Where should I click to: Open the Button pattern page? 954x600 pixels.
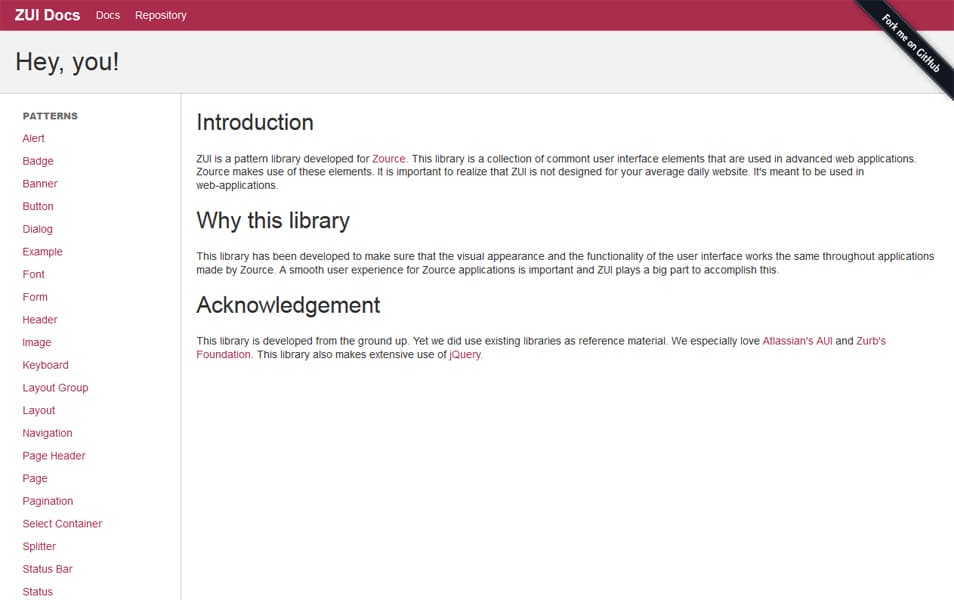point(38,206)
